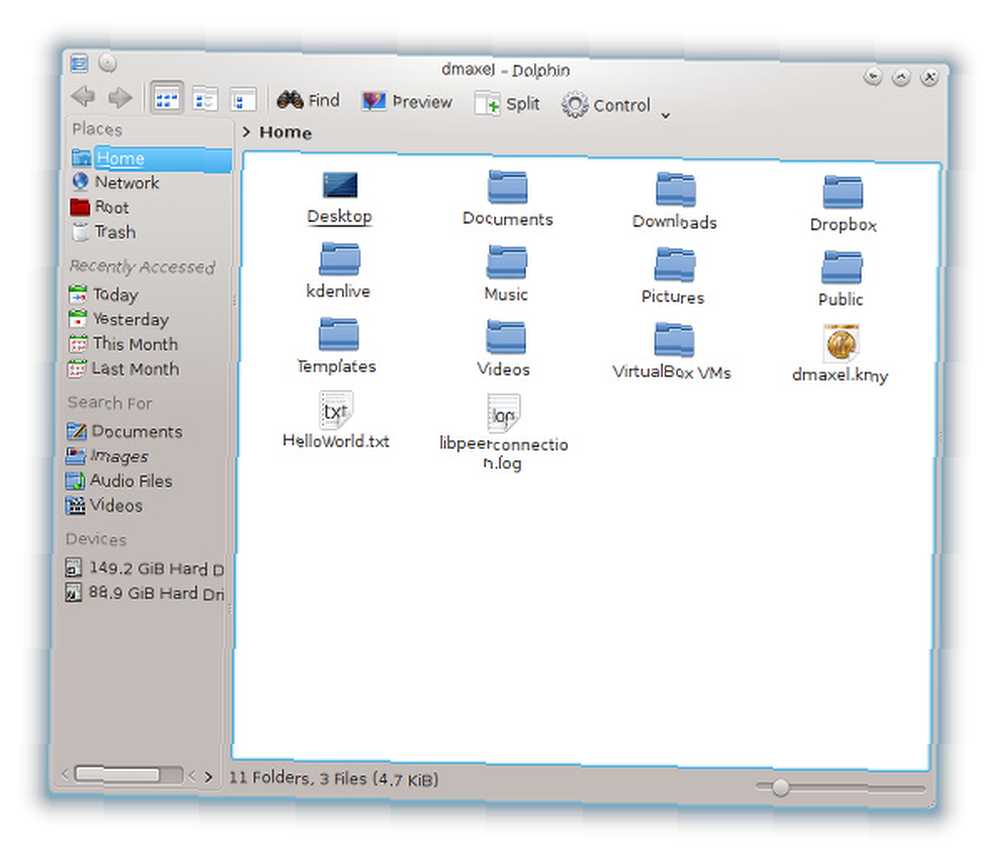Select the Dropbox folder
Viewport: 1000px width, 859px height.
coord(842,204)
